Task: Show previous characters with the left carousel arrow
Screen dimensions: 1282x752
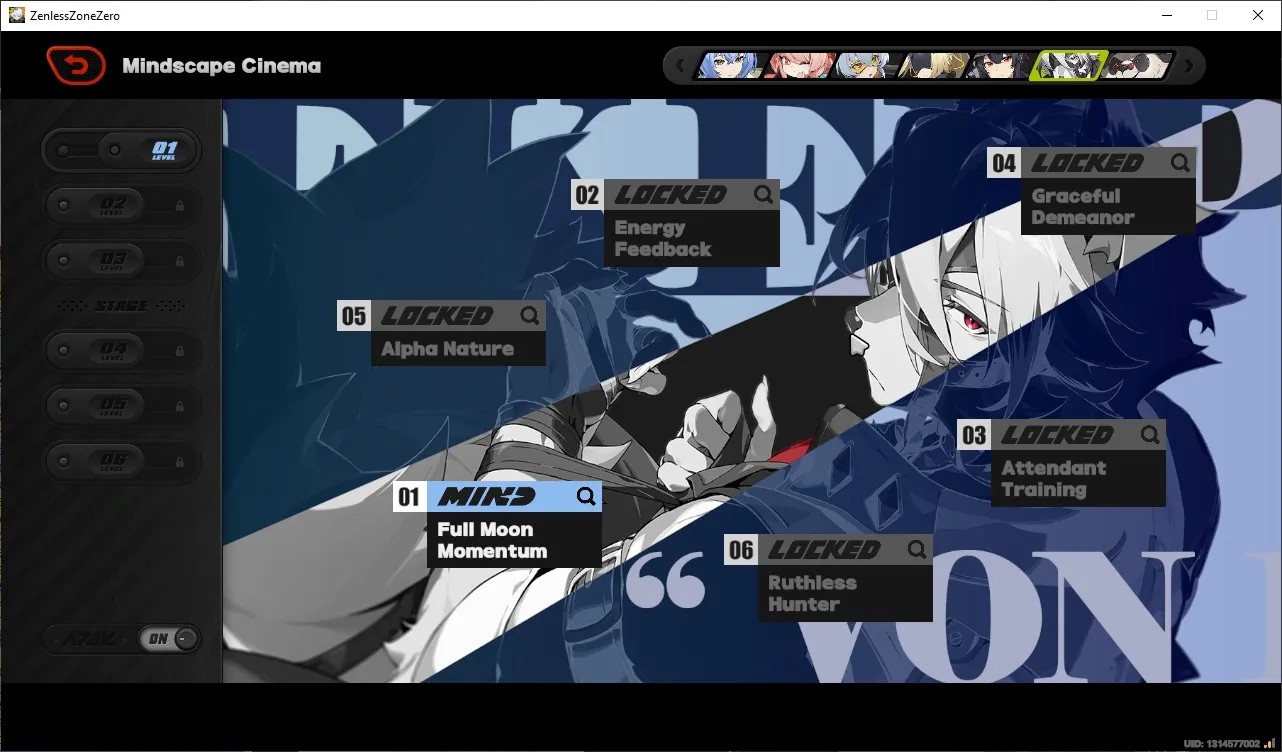Action: point(681,67)
